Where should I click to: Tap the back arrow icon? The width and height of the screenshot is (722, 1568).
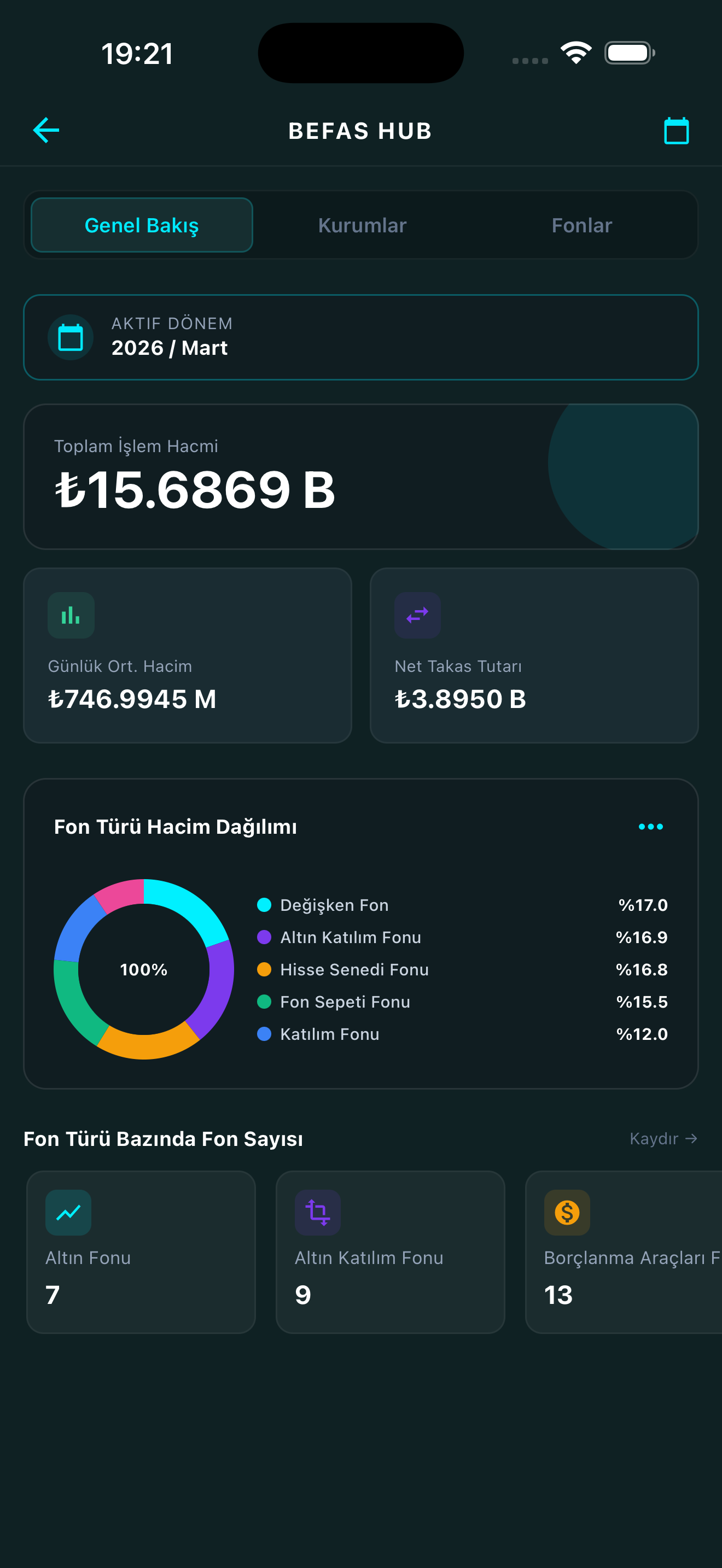46,130
